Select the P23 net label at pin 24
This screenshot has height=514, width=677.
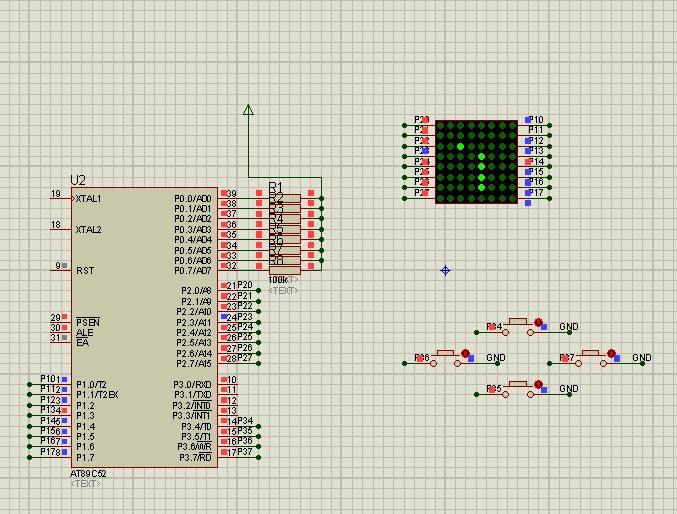click(245, 317)
